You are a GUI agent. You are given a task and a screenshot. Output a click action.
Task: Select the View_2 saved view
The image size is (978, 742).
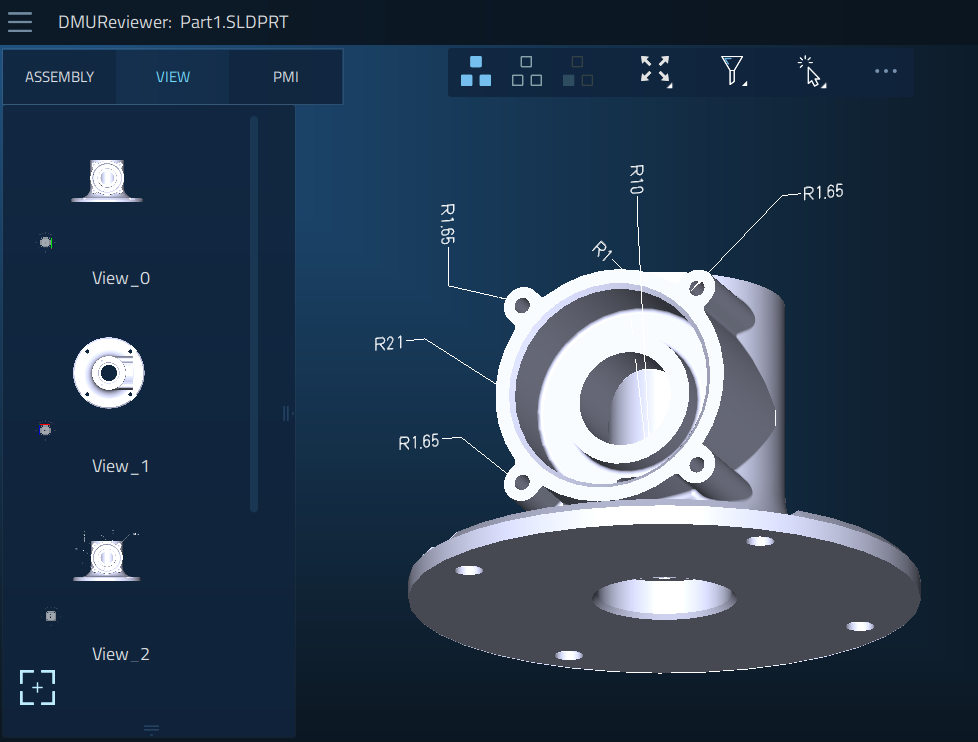coord(107,557)
